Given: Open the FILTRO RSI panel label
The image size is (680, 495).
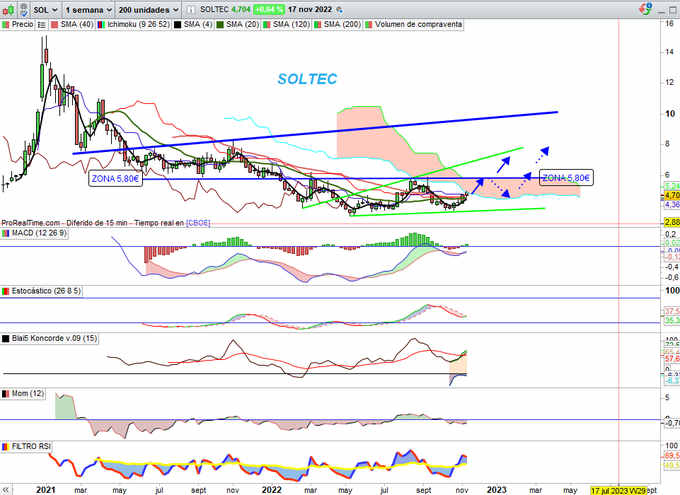Looking at the screenshot, I should click(x=31, y=446).
